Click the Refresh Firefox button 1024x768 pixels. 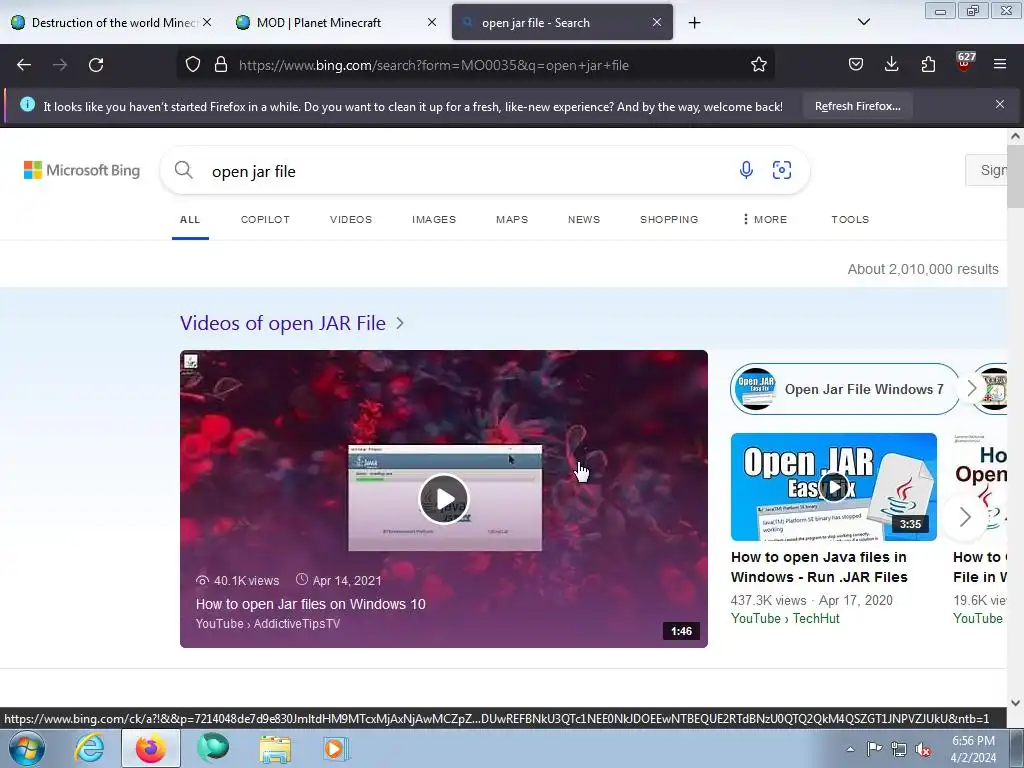[x=857, y=106]
